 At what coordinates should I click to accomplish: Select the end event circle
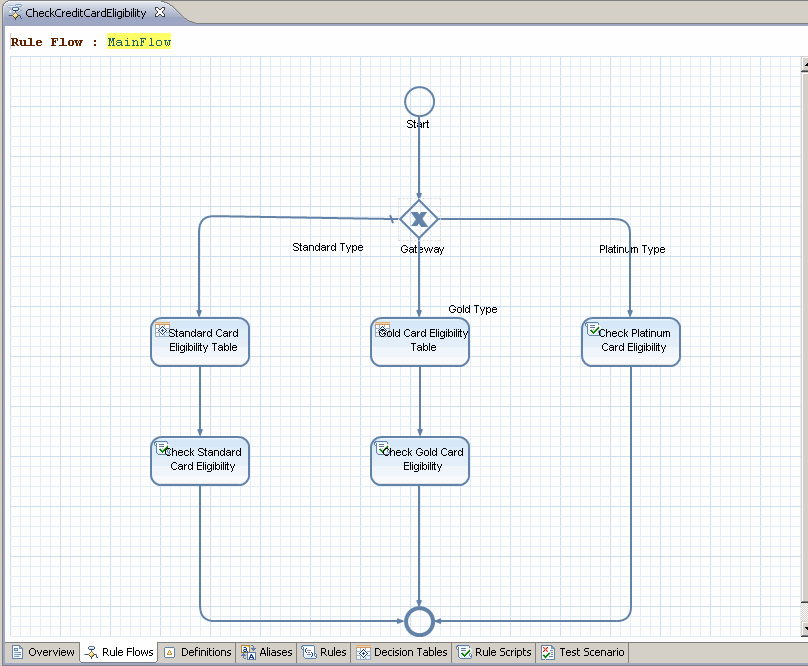click(419, 621)
